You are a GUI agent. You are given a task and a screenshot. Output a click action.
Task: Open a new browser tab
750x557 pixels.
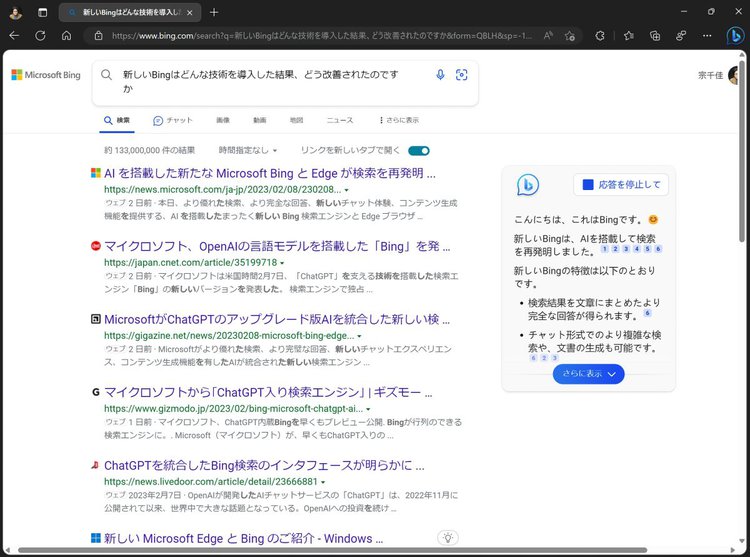click(214, 12)
